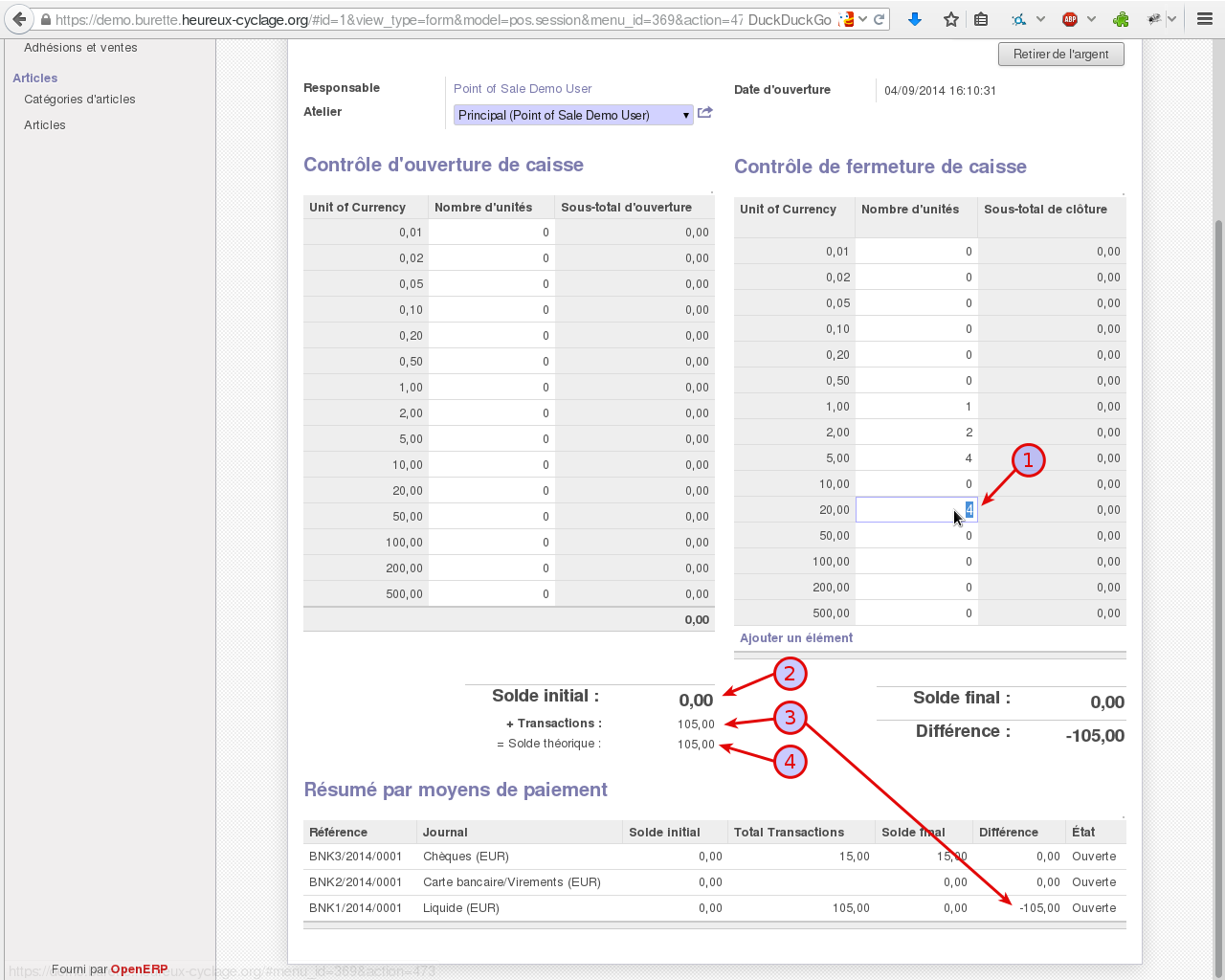Click the opening date 04/09/2014 16:10:31

[940, 91]
